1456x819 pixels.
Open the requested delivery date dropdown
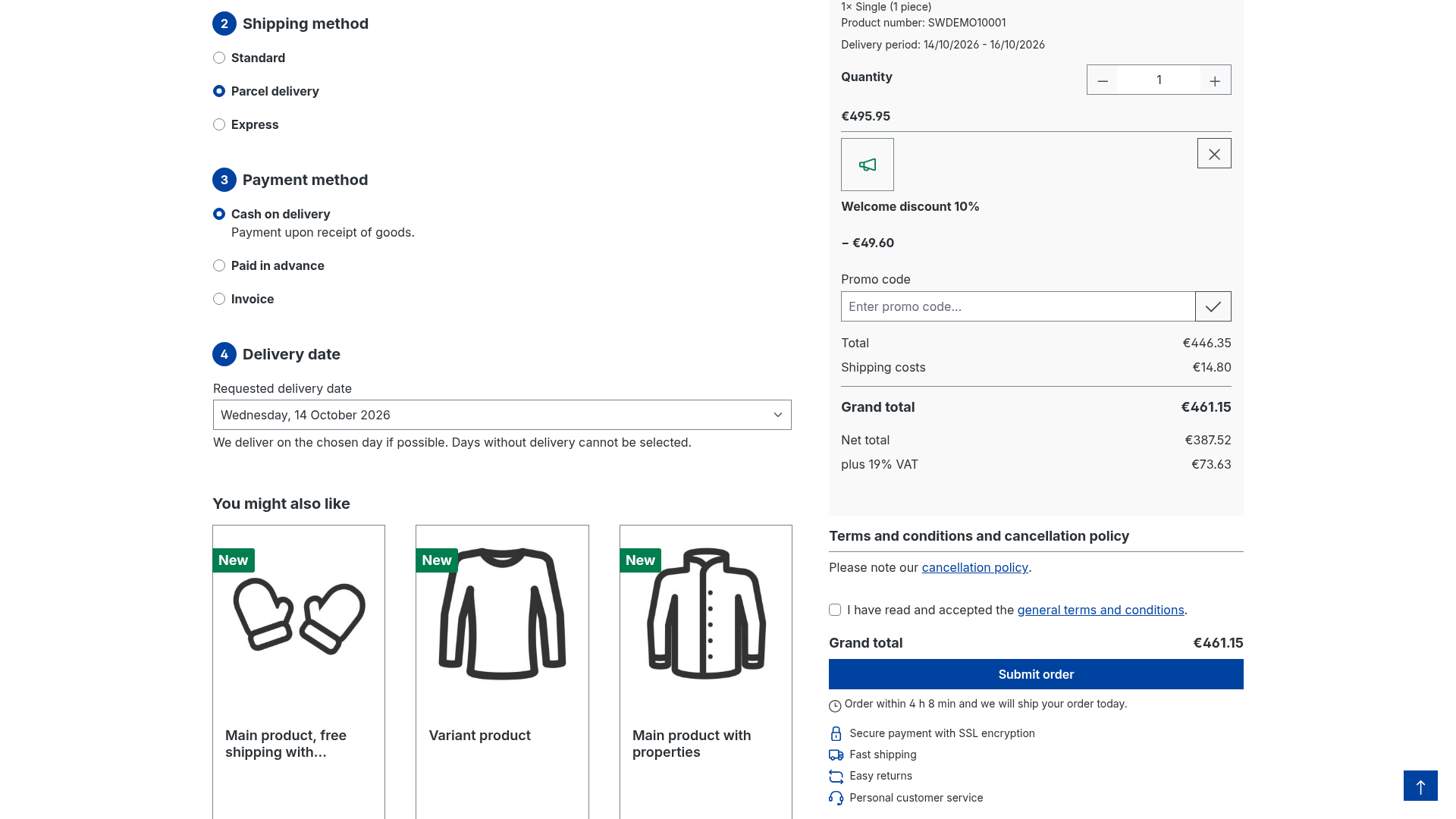coord(502,415)
